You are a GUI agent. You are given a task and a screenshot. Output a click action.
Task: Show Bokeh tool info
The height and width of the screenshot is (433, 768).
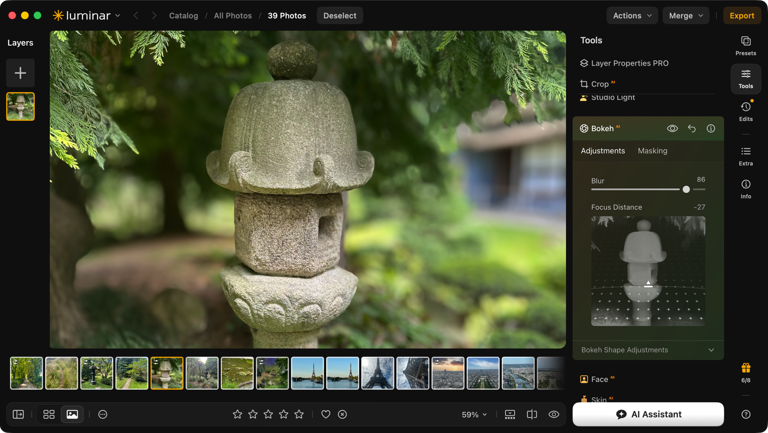click(711, 128)
